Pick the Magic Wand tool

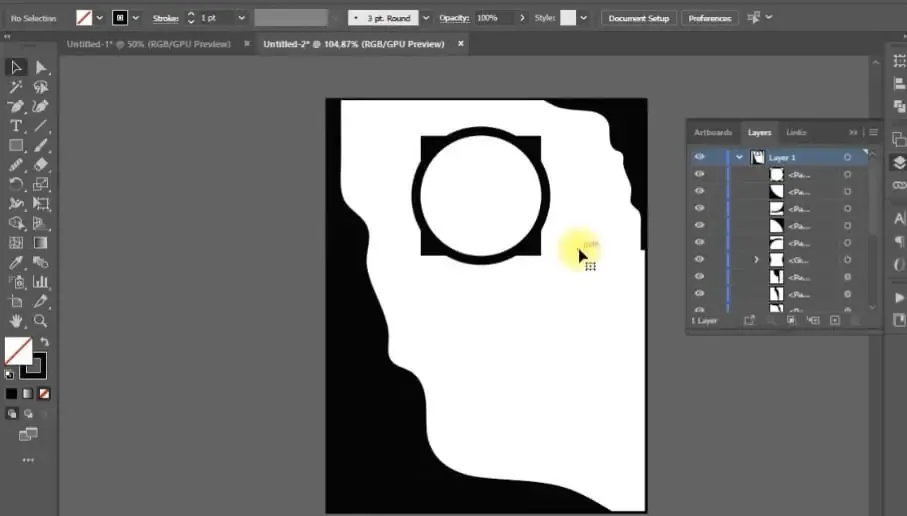click(x=16, y=87)
